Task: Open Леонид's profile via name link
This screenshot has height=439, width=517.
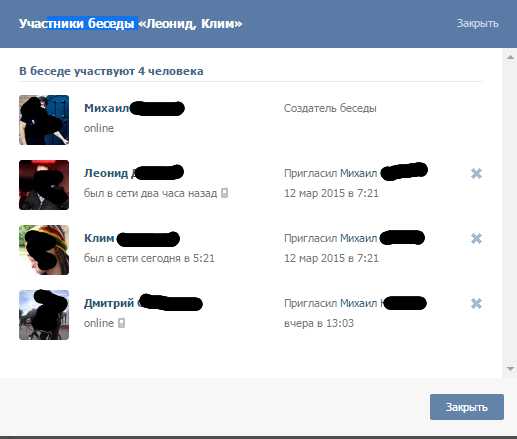Action: (134, 173)
